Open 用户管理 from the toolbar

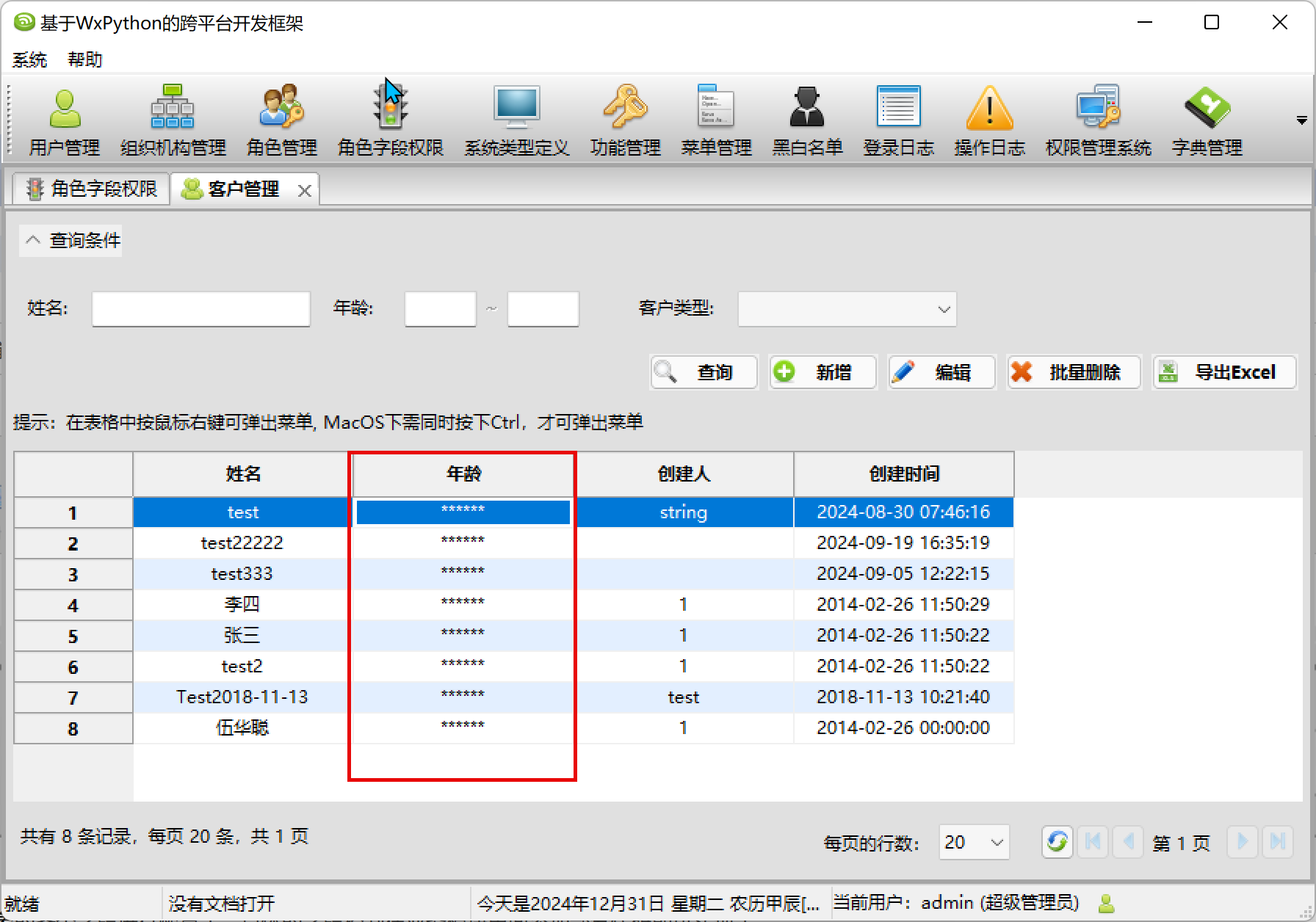(x=65, y=121)
